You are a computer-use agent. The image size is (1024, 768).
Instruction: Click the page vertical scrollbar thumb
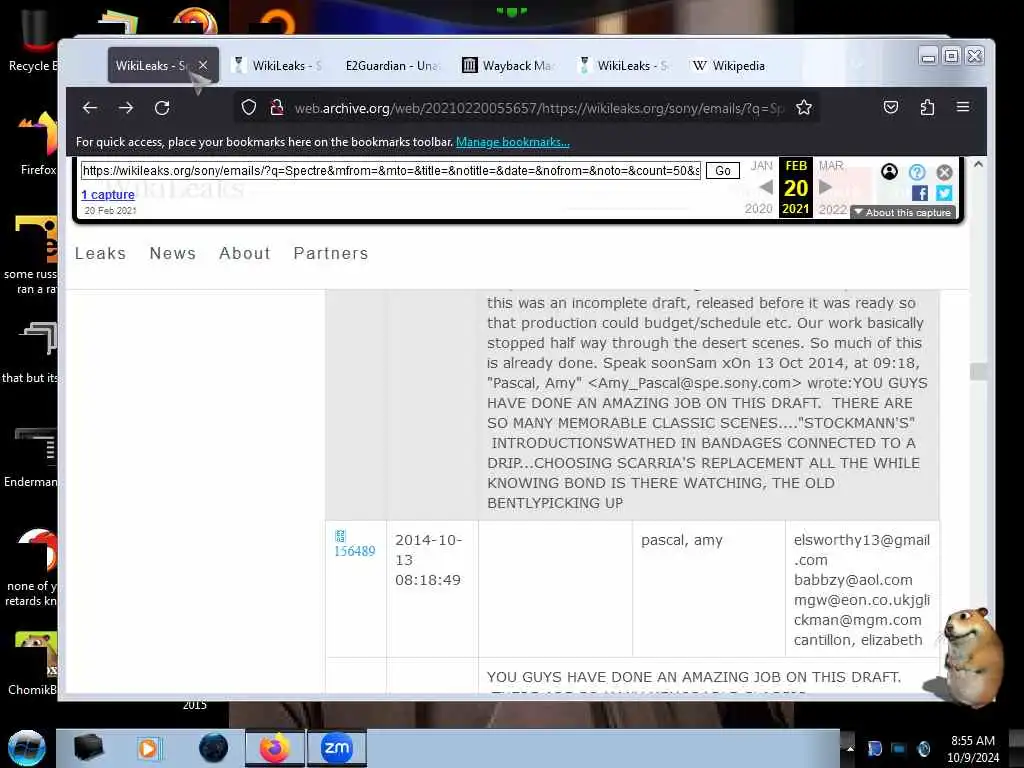(x=978, y=371)
